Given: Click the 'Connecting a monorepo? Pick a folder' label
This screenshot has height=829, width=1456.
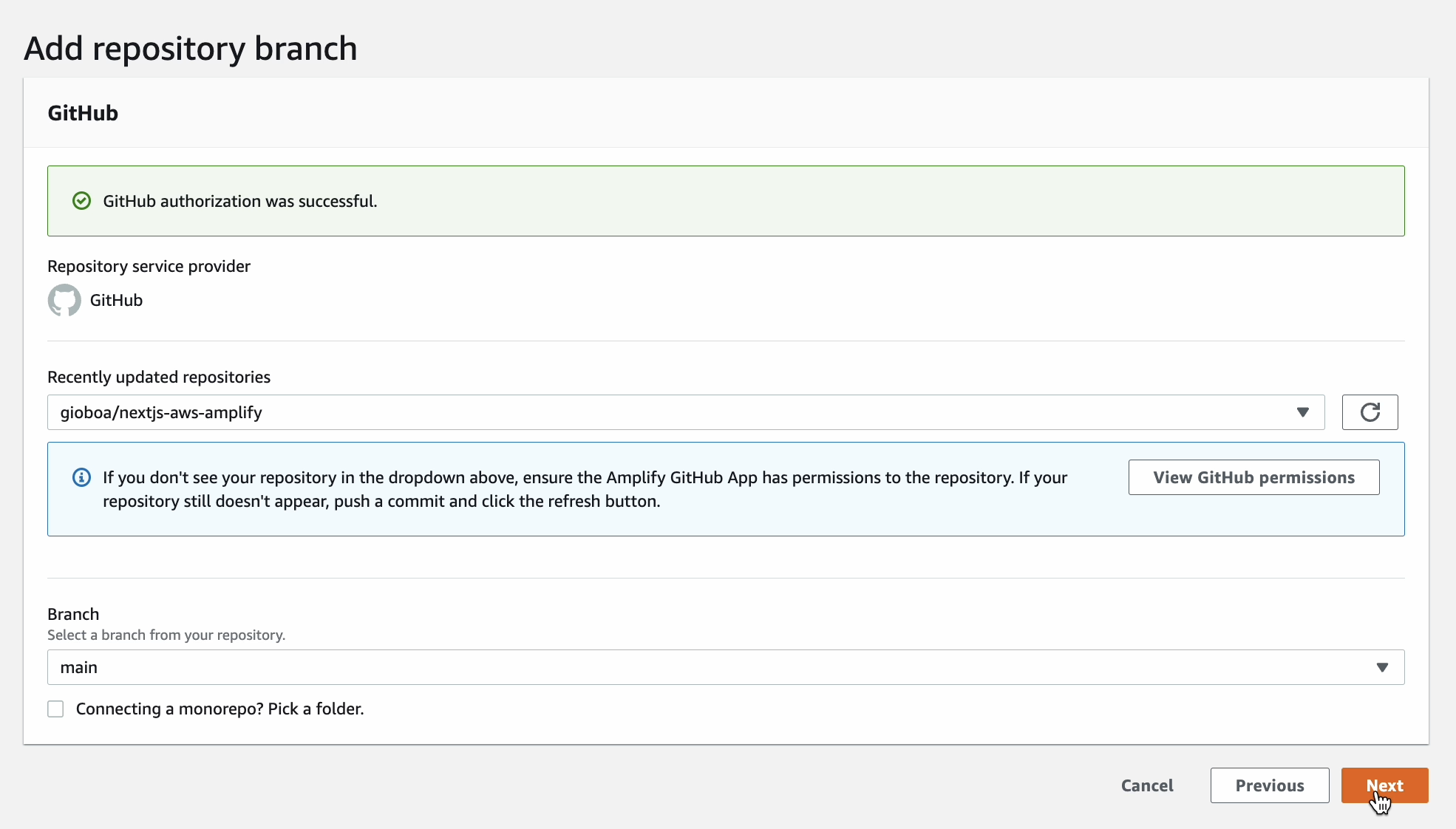Looking at the screenshot, I should click(220, 709).
